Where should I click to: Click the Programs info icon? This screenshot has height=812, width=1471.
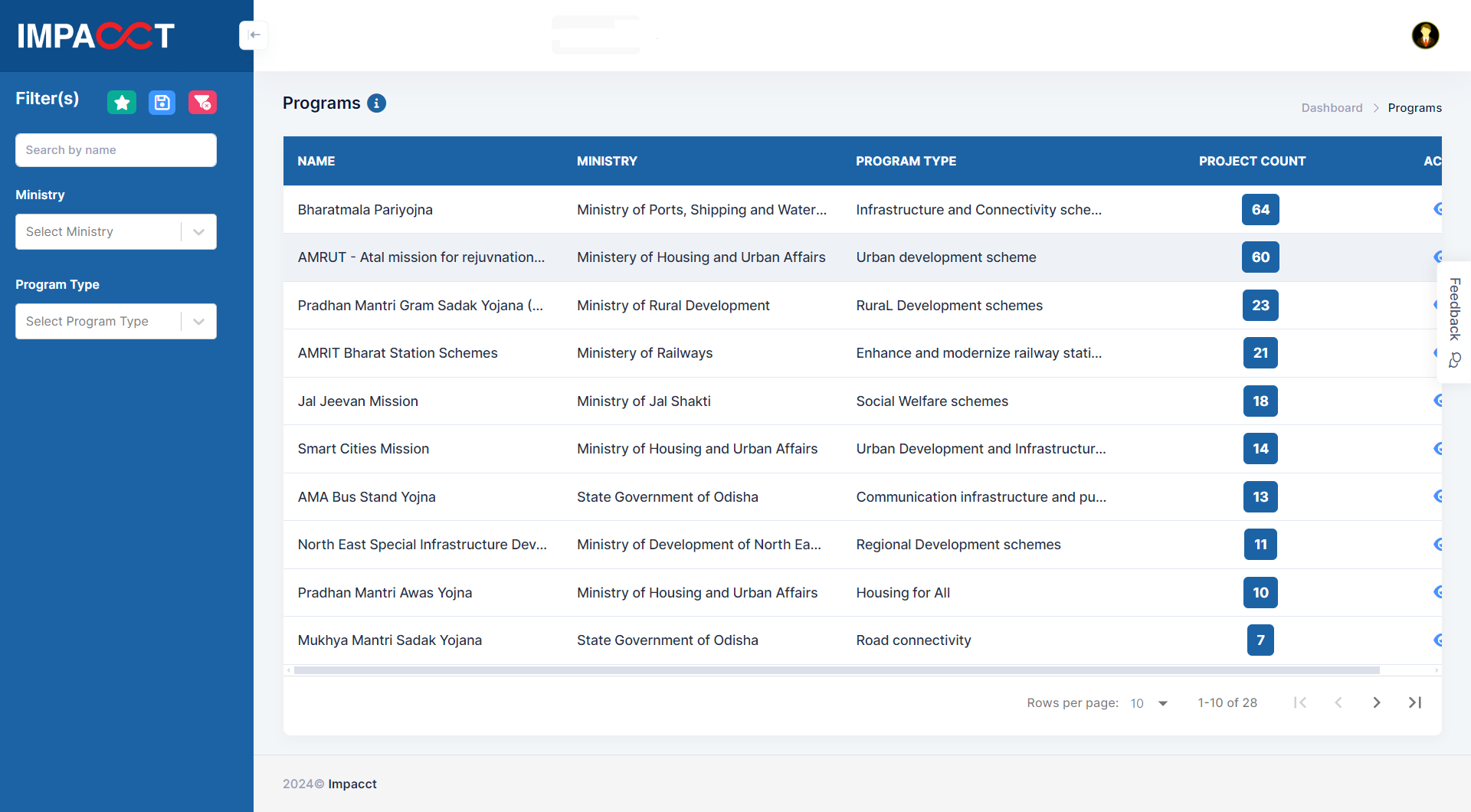(376, 103)
